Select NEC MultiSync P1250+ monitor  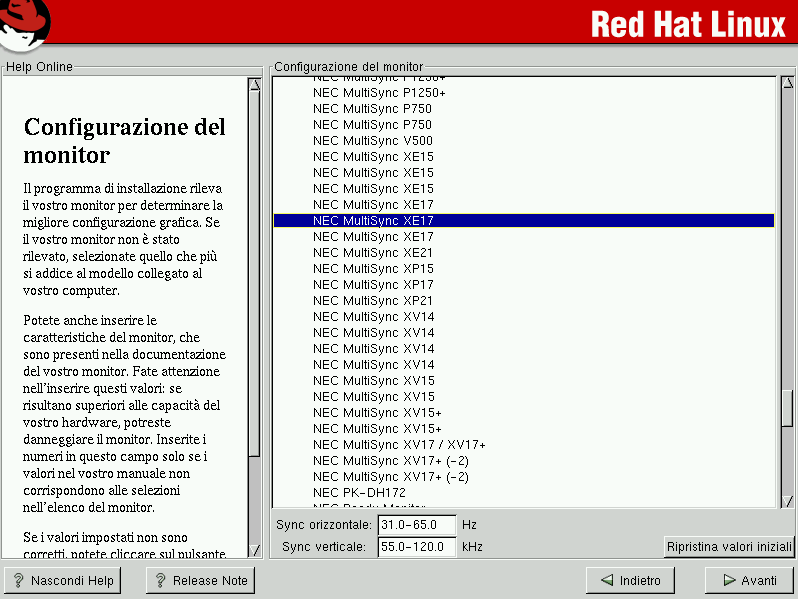click(x=379, y=93)
